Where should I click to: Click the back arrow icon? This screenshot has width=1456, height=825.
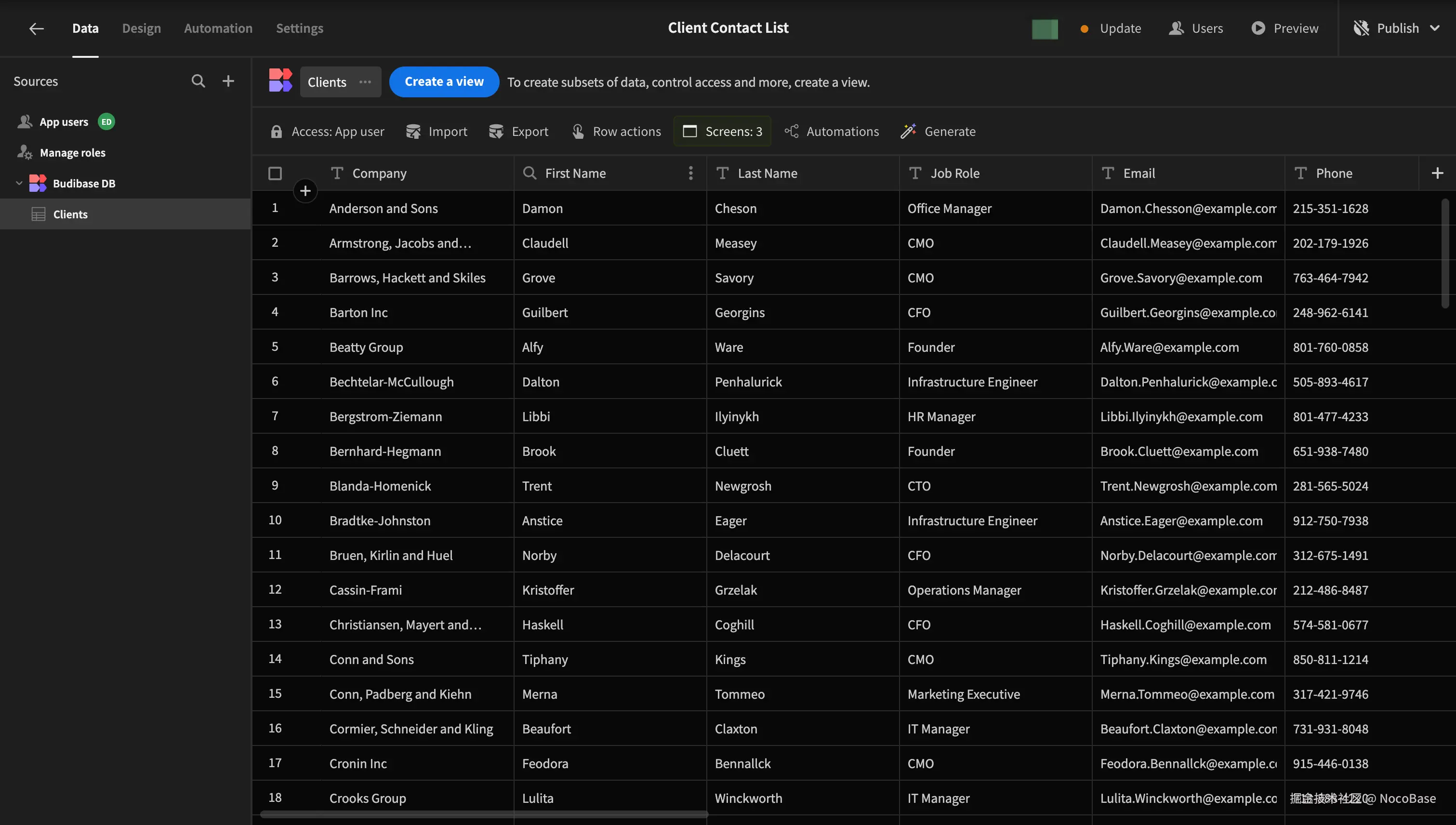pos(36,28)
